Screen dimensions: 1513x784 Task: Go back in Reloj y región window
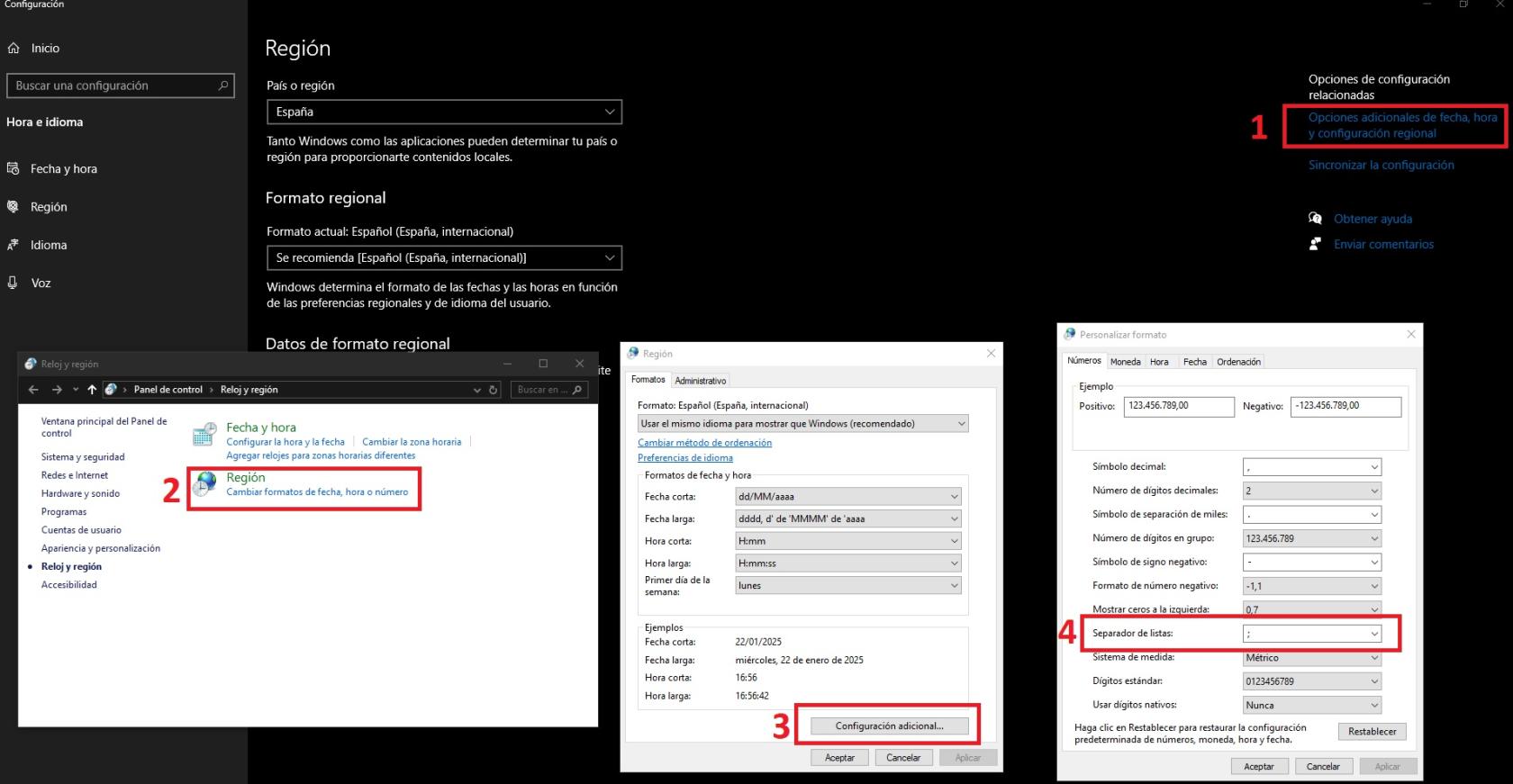pyautogui.click(x=33, y=390)
